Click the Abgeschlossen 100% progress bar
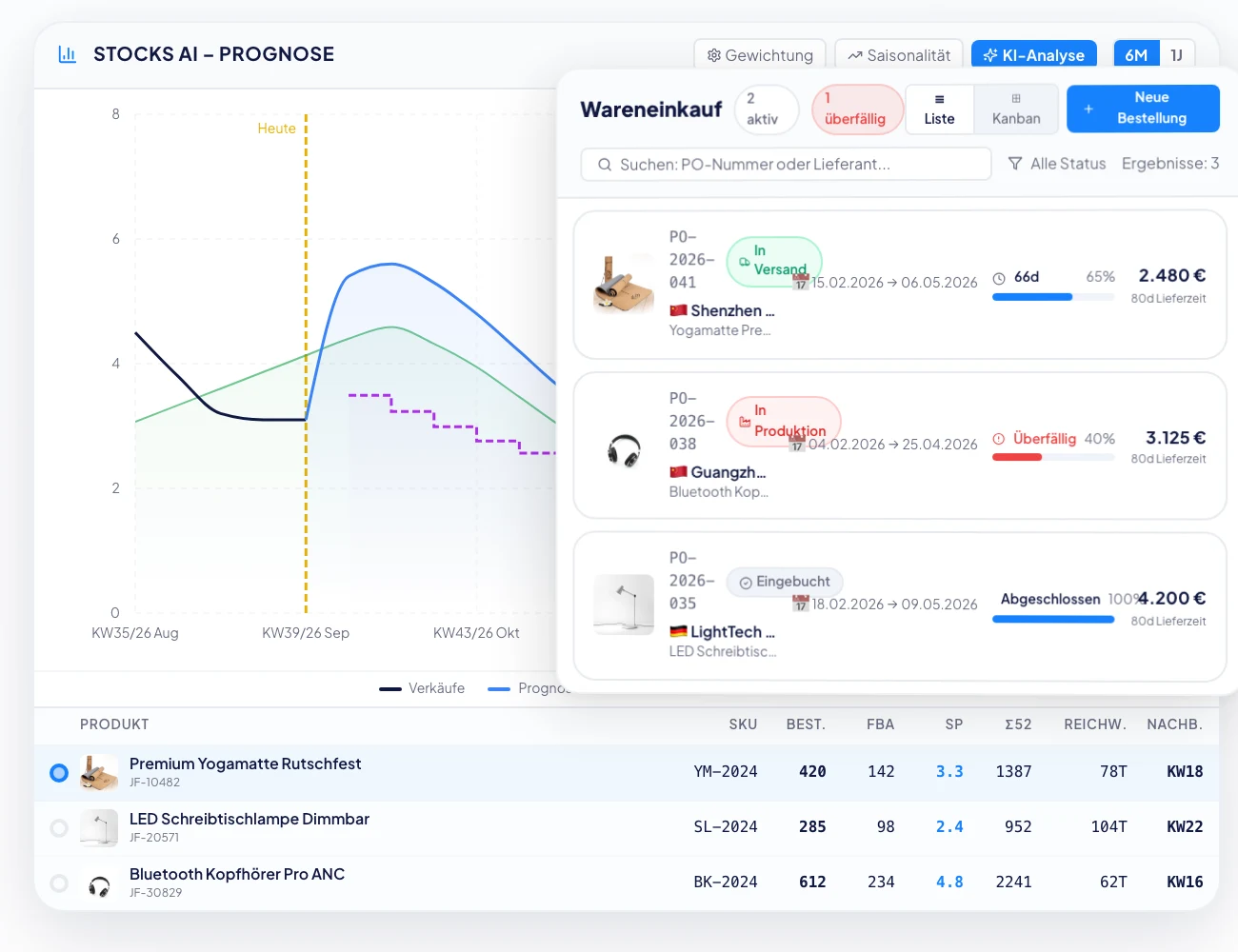1238x952 pixels. [1053, 619]
